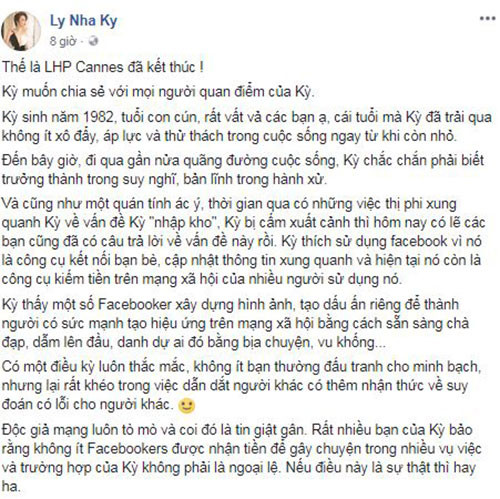Click the line 'Thế là LHP Cannes đã kết thúc'
This screenshot has width=500, height=499.
(x=103, y=67)
